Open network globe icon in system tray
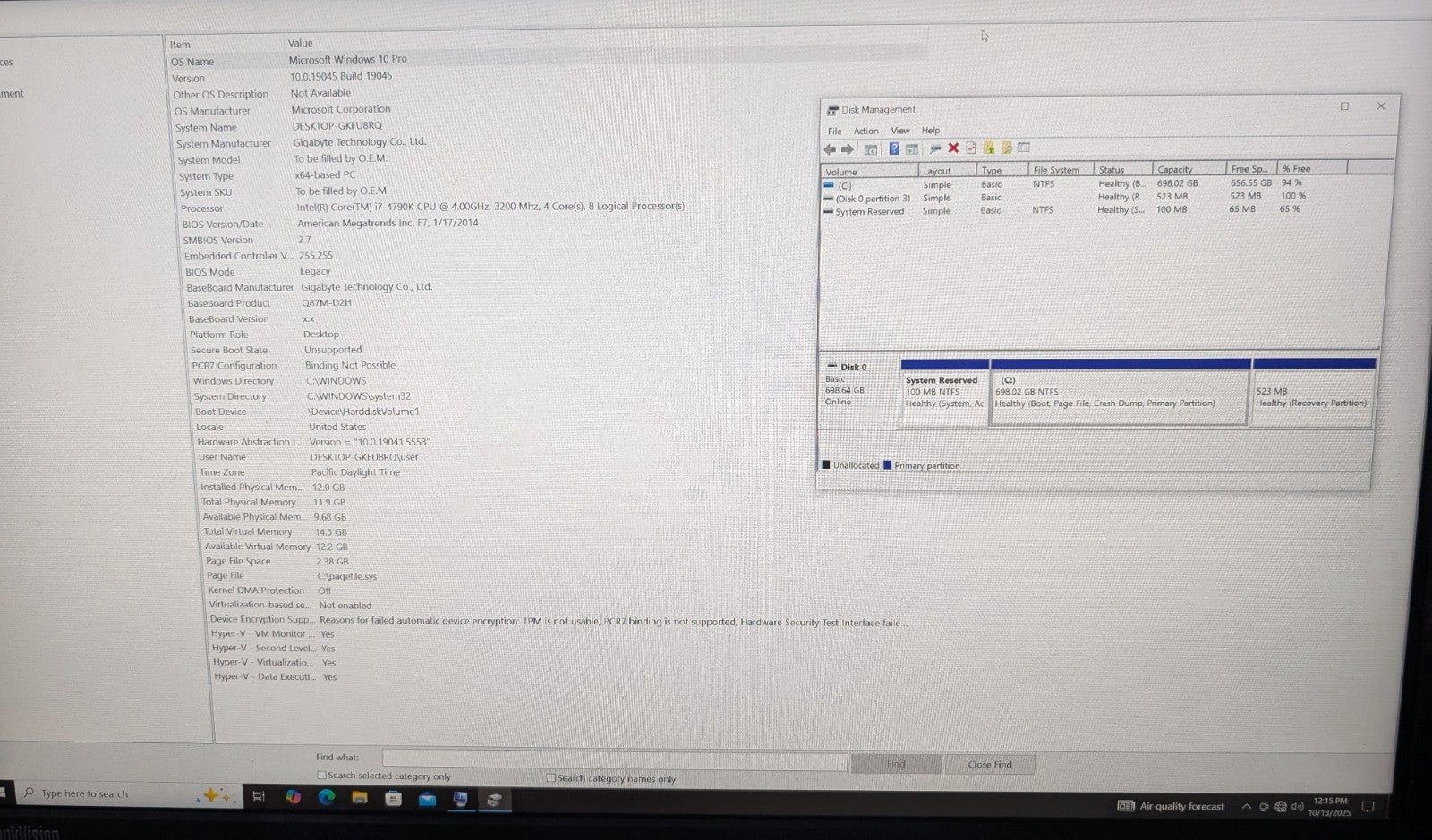 click(x=1281, y=807)
